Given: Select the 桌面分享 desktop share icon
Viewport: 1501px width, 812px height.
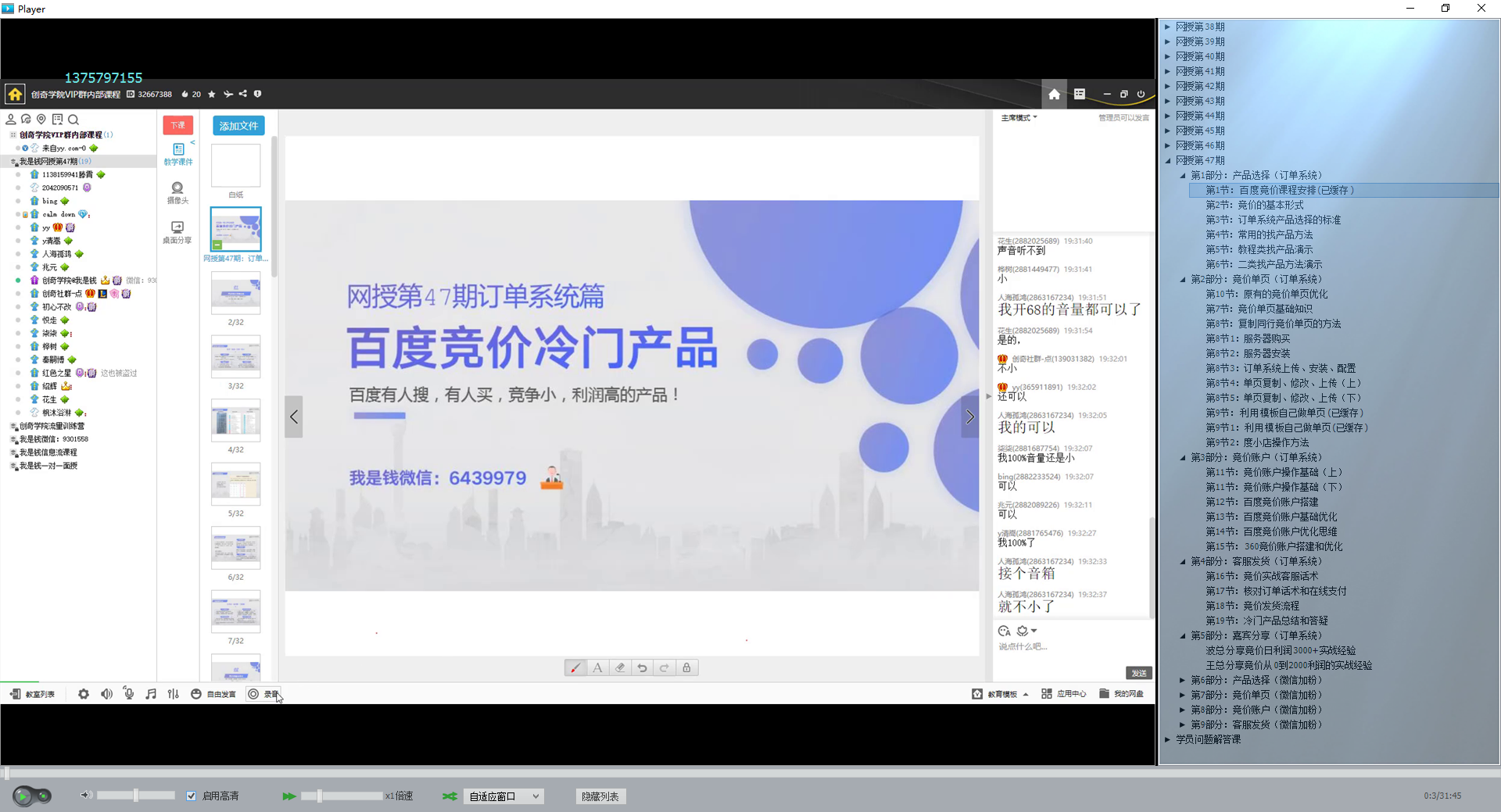Looking at the screenshot, I should coord(177,233).
